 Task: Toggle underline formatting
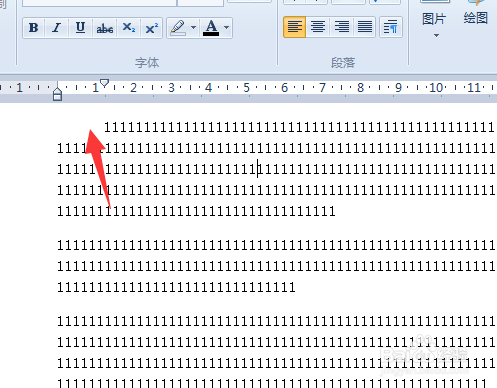(80, 28)
